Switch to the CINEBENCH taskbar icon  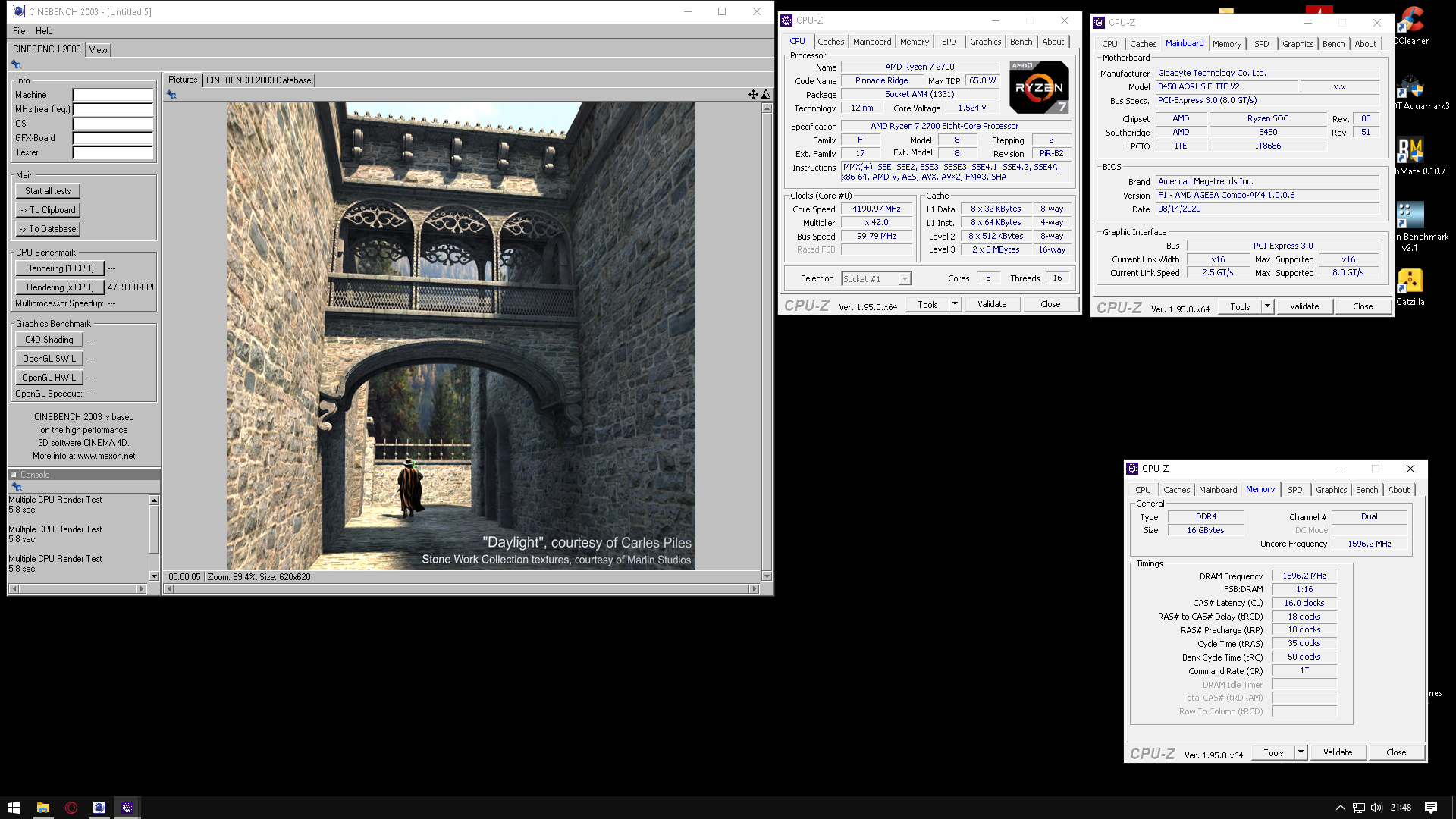(99, 808)
